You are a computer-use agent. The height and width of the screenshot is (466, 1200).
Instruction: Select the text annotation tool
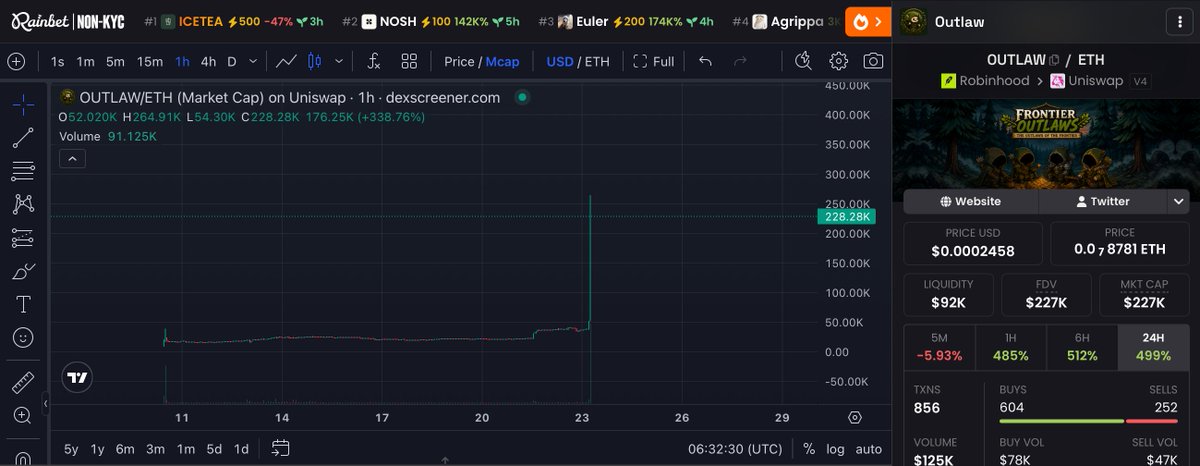point(23,304)
